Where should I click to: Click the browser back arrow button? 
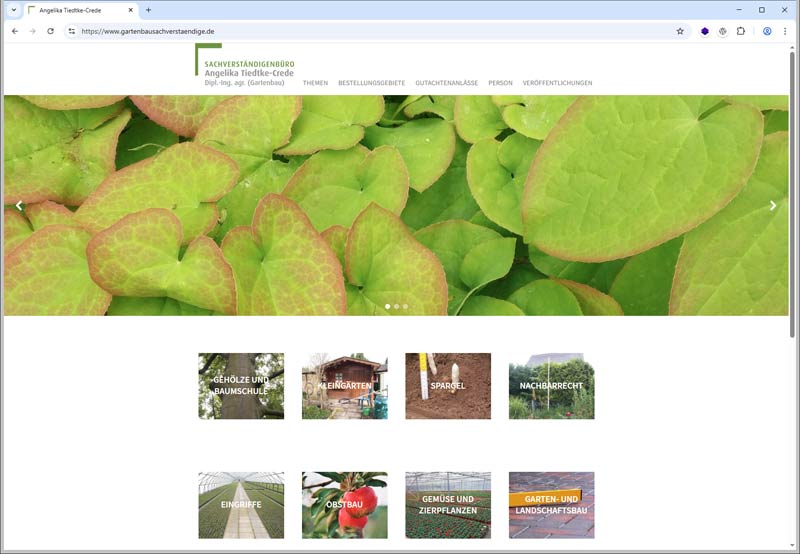(14, 31)
